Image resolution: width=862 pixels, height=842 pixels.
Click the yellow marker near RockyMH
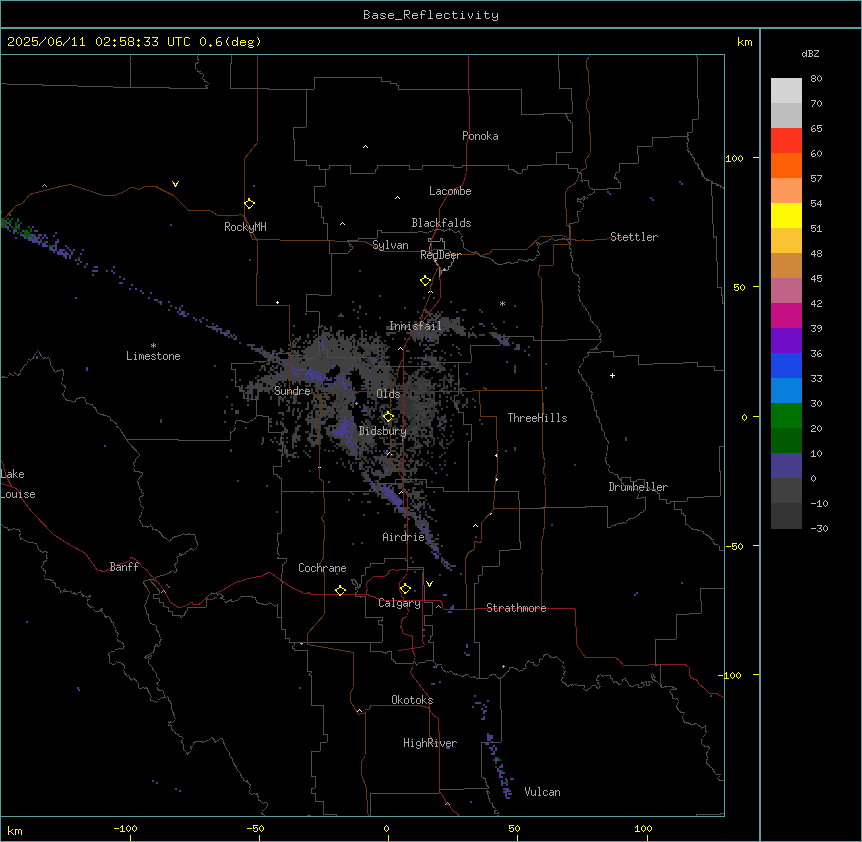pyautogui.click(x=249, y=204)
